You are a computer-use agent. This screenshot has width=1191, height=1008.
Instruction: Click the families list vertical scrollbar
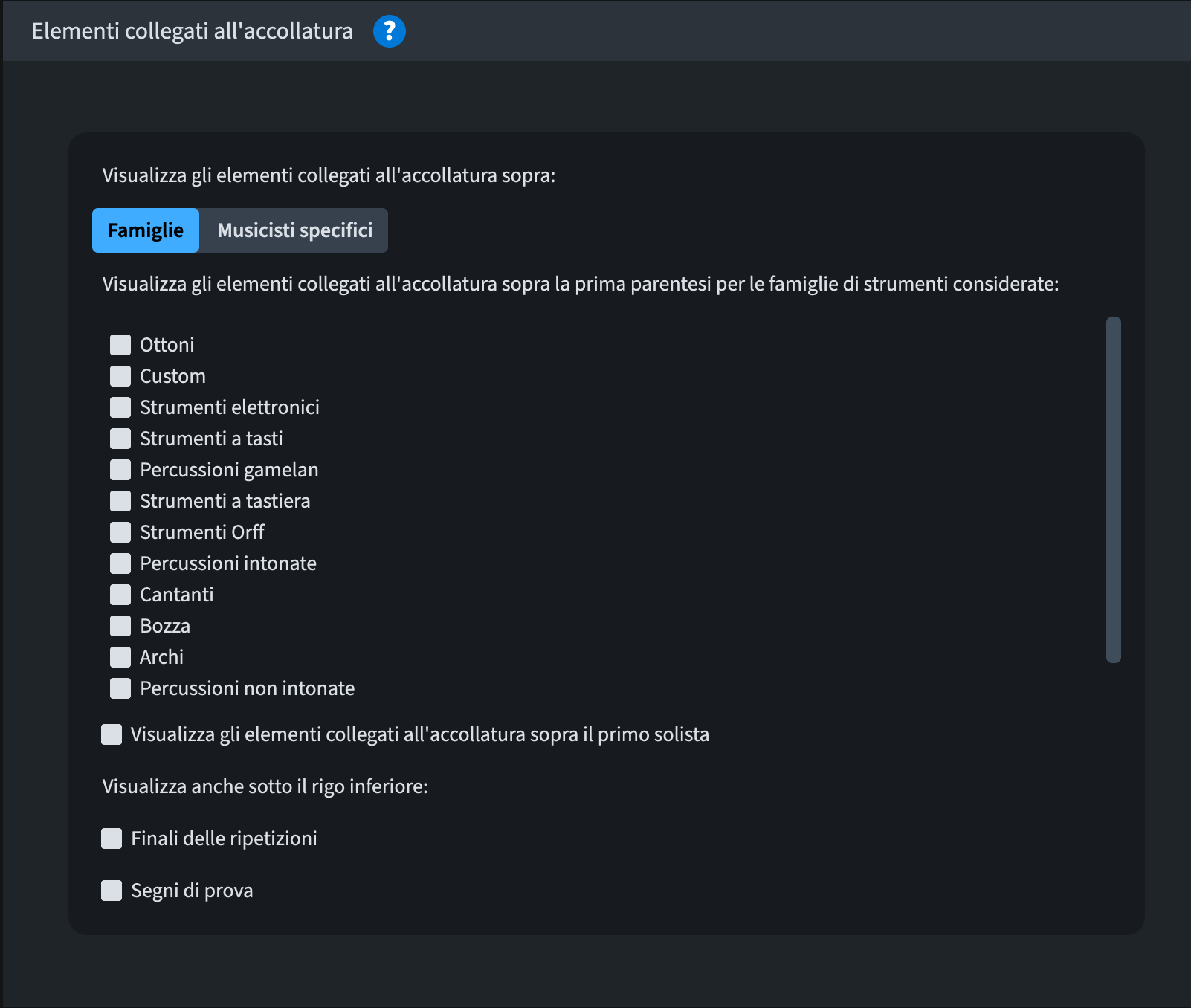1113,489
